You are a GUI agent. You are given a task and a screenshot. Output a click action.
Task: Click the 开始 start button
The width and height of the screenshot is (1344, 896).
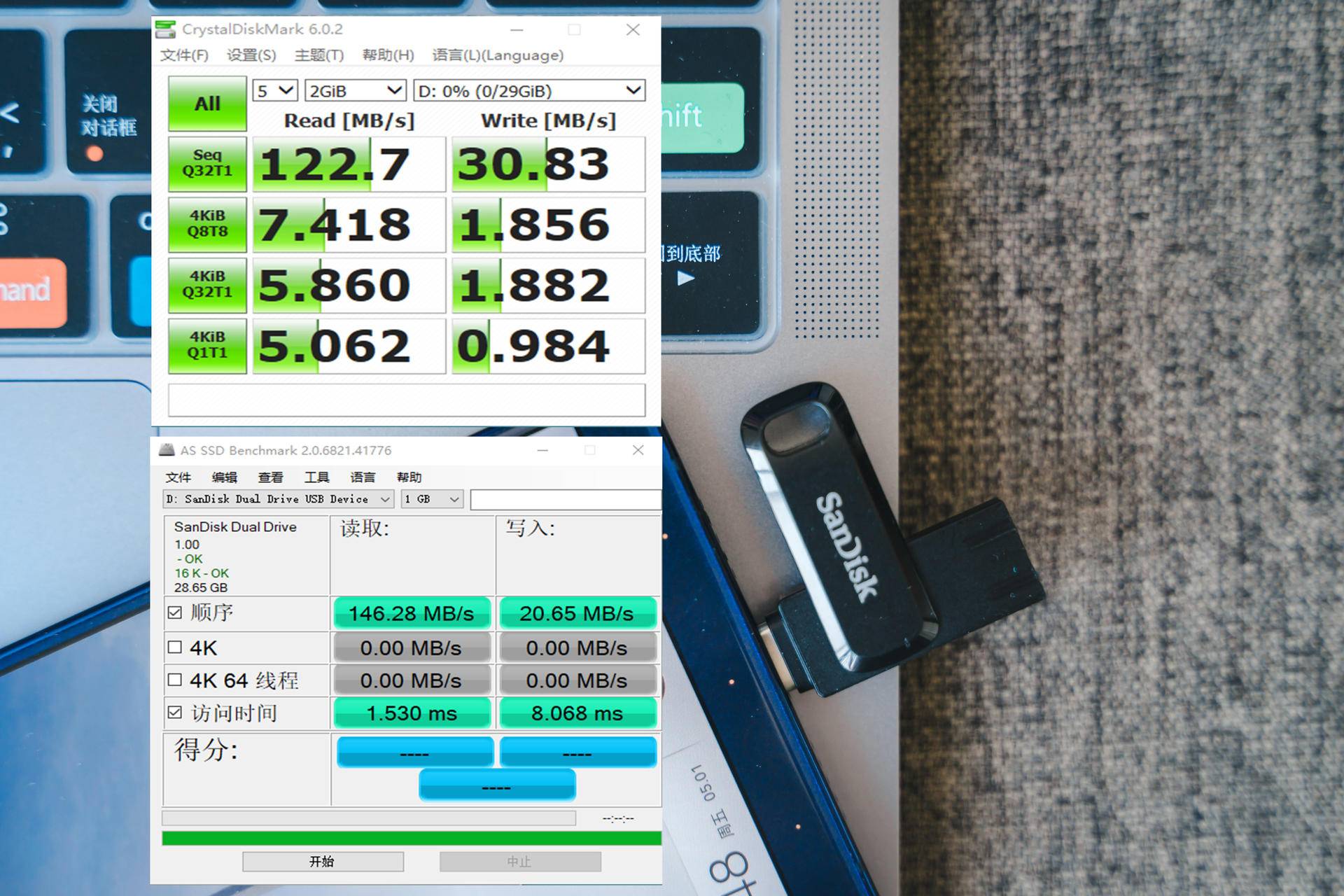click(x=323, y=862)
